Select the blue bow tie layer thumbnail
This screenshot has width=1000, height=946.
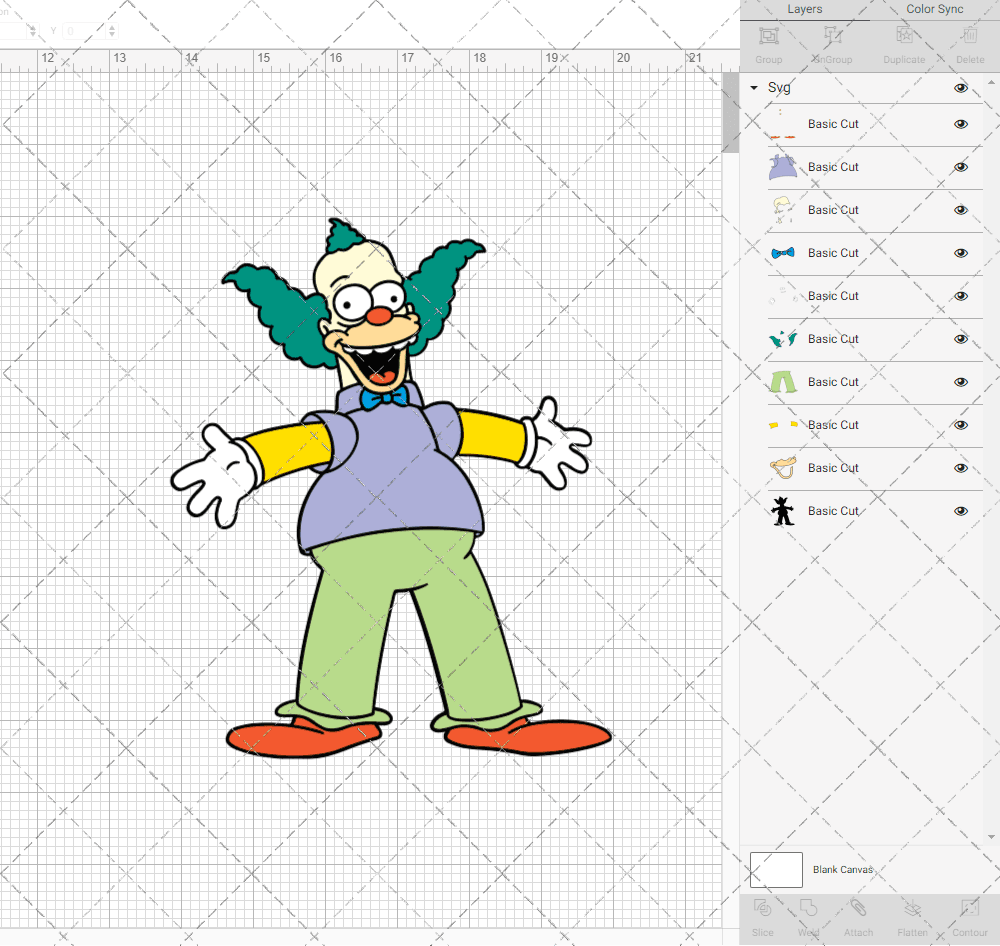coord(783,253)
